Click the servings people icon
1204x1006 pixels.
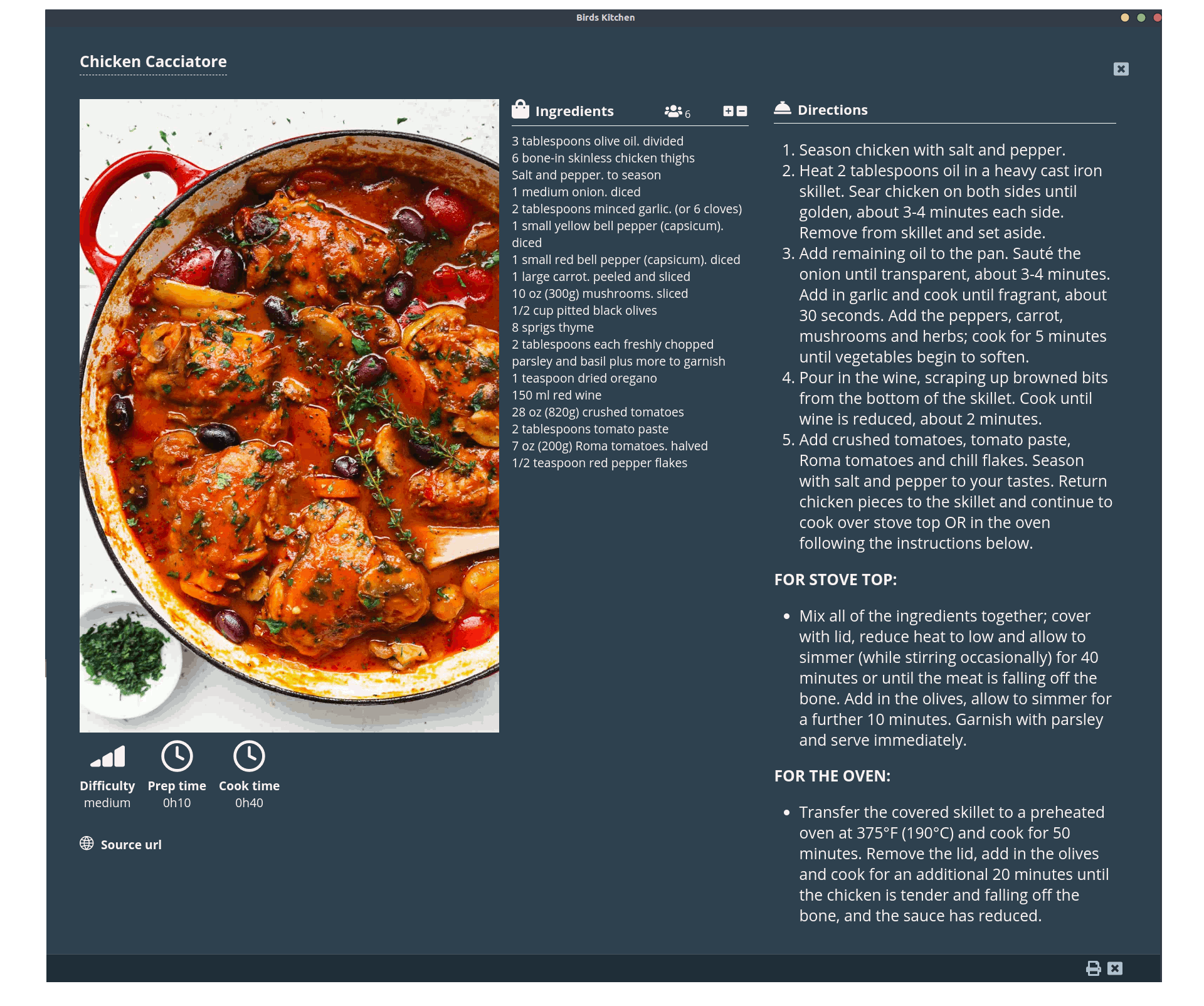pyautogui.click(x=673, y=111)
